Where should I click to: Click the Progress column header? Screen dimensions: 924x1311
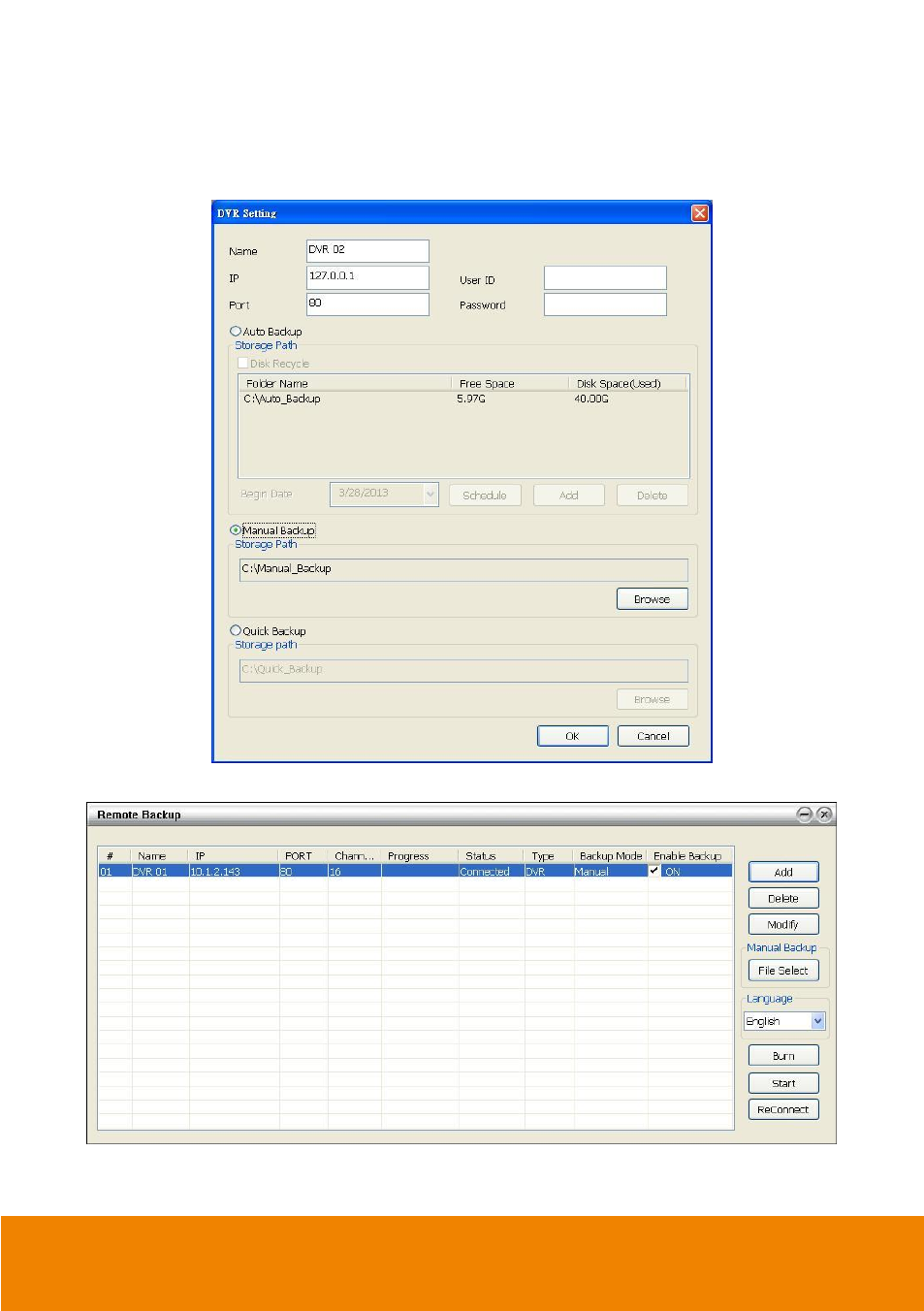(x=420, y=856)
